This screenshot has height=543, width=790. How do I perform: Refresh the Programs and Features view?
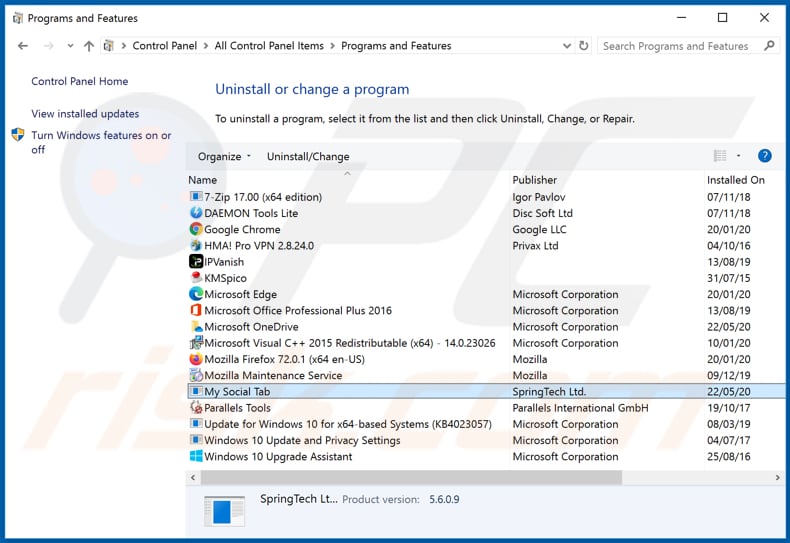(x=583, y=46)
